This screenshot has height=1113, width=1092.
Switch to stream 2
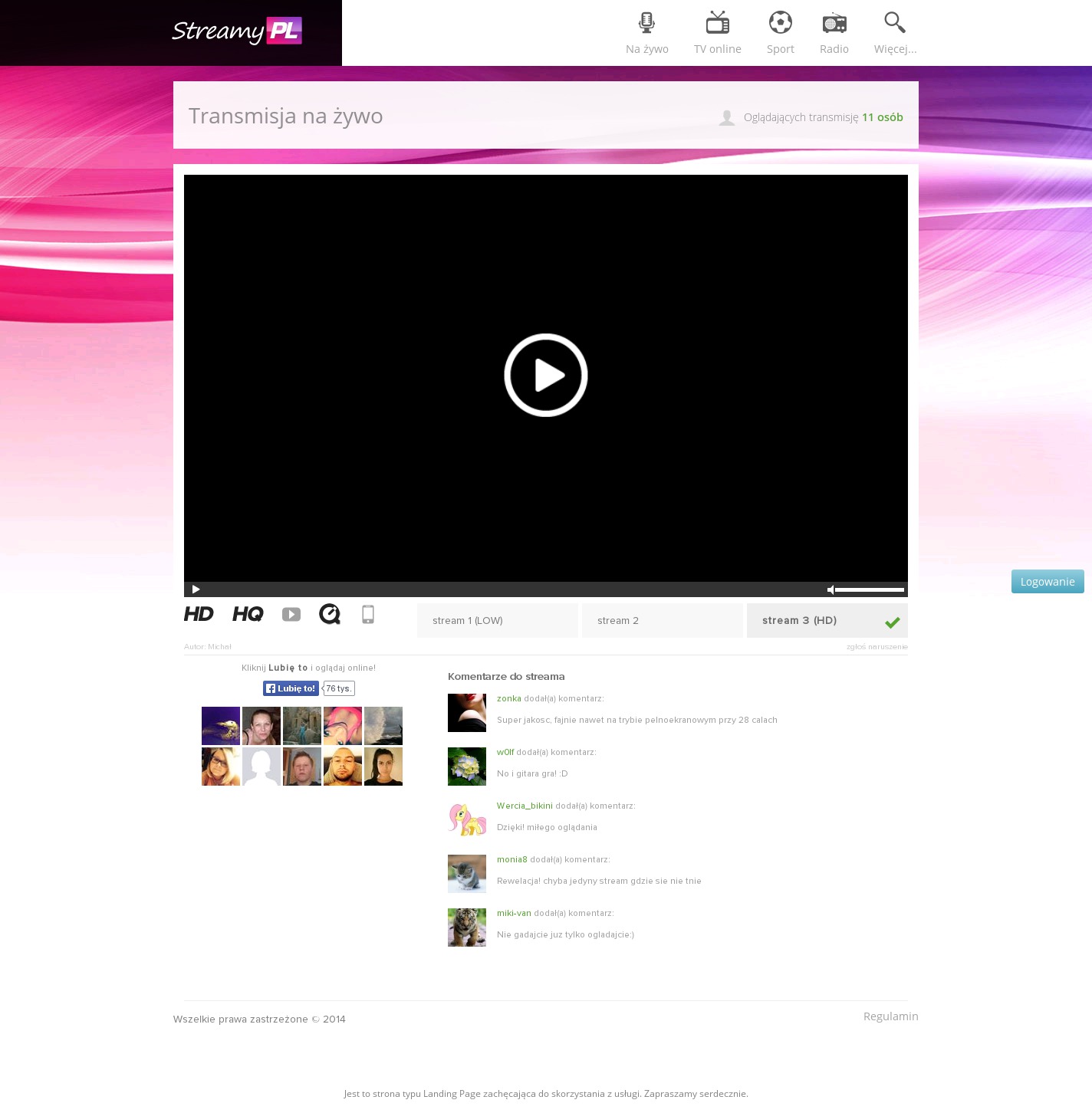tap(662, 621)
